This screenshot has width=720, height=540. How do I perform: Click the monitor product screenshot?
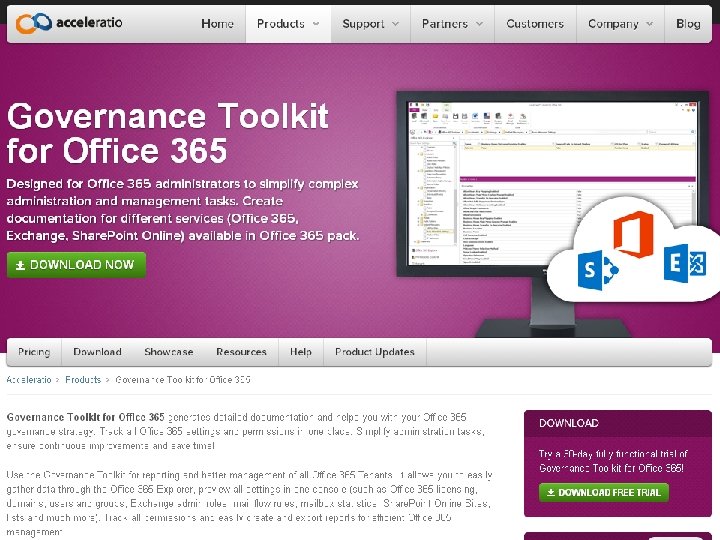[x=552, y=183]
